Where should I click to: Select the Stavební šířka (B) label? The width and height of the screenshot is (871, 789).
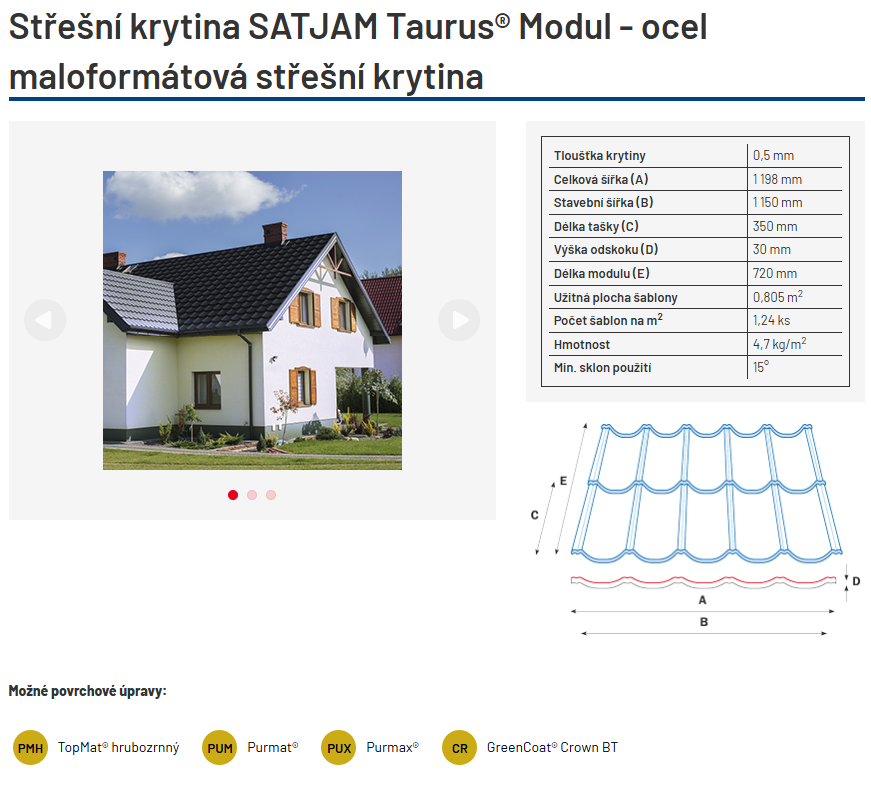pyautogui.click(x=603, y=203)
